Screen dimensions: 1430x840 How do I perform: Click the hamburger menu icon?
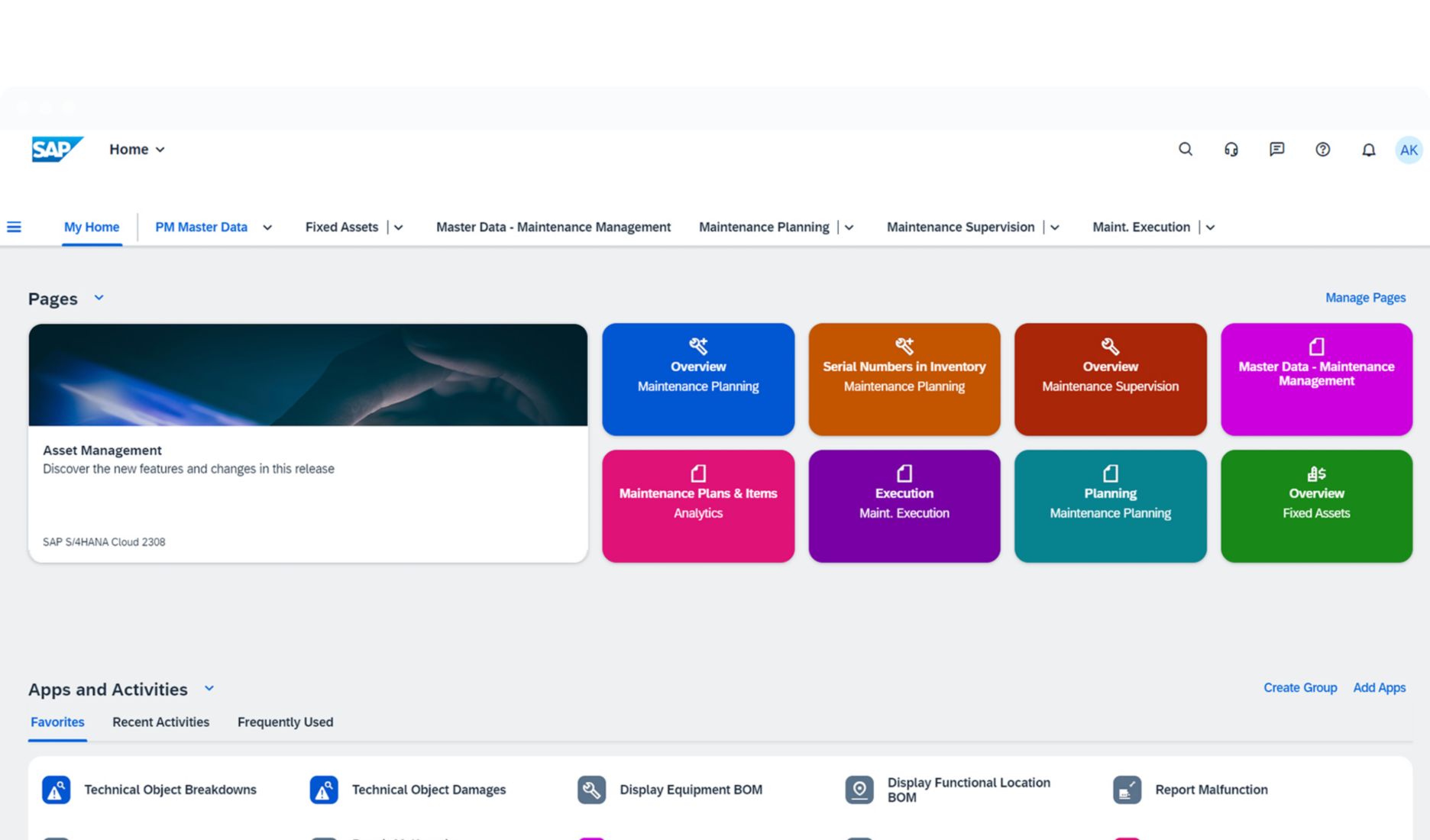click(x=14, y=227)
